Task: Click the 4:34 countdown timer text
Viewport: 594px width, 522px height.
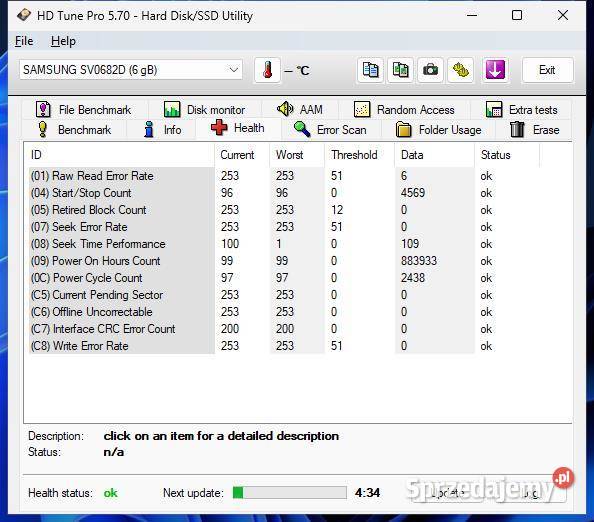Action: pos(367,493)
